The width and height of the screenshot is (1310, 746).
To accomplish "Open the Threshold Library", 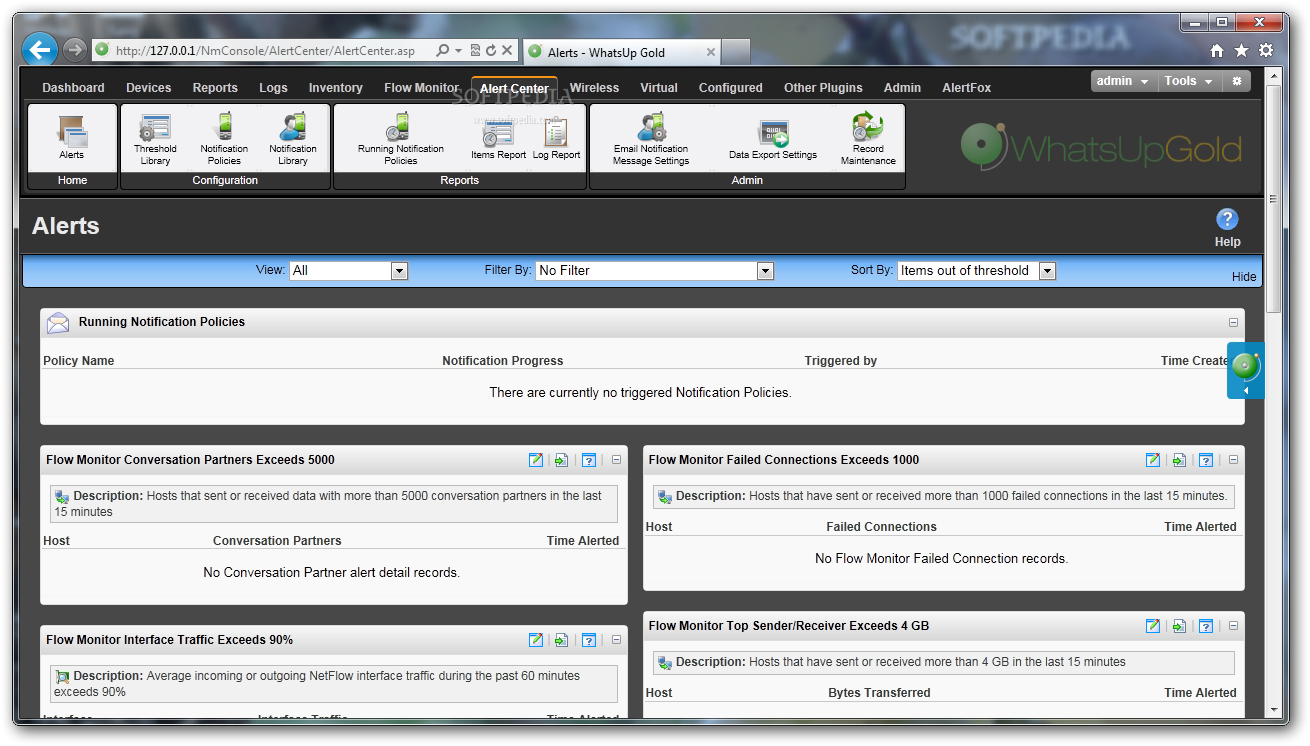I will (155, 139).
